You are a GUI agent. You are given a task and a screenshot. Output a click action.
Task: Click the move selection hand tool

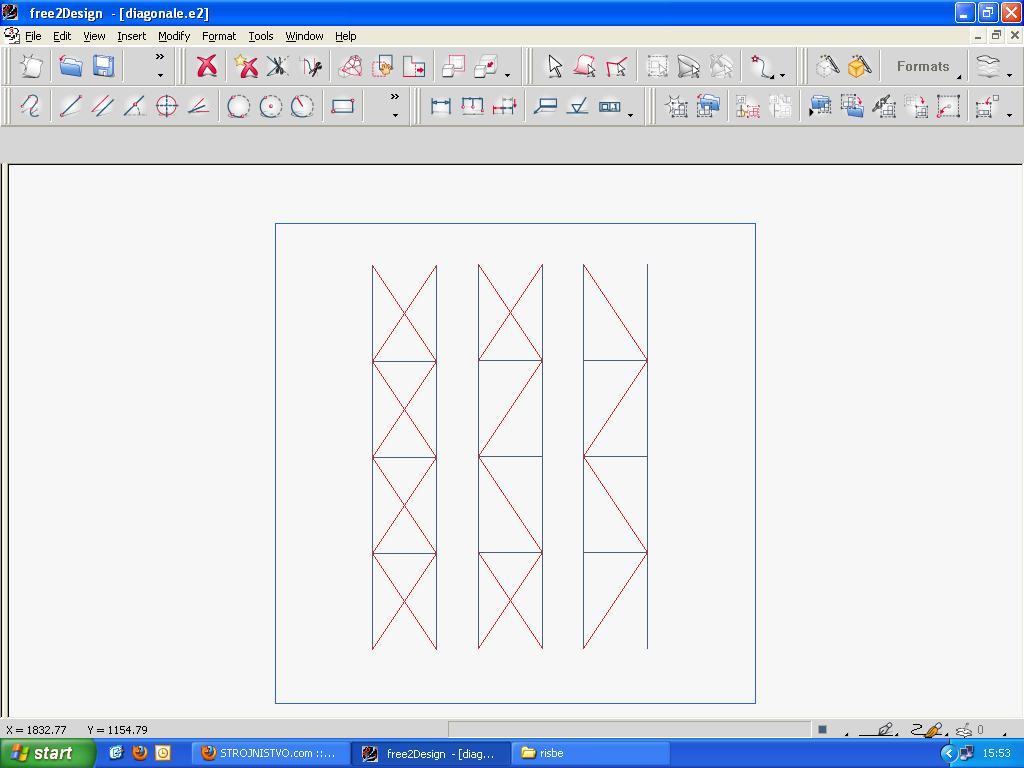382,66
